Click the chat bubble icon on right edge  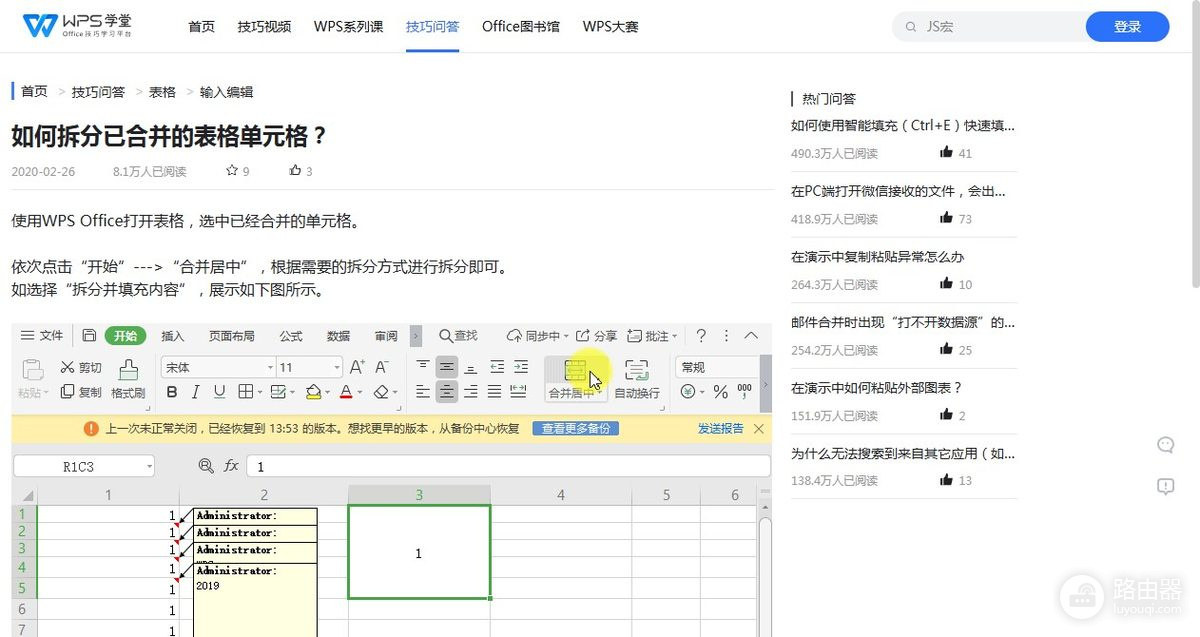pyautogui.click(x=1165, y=445)
